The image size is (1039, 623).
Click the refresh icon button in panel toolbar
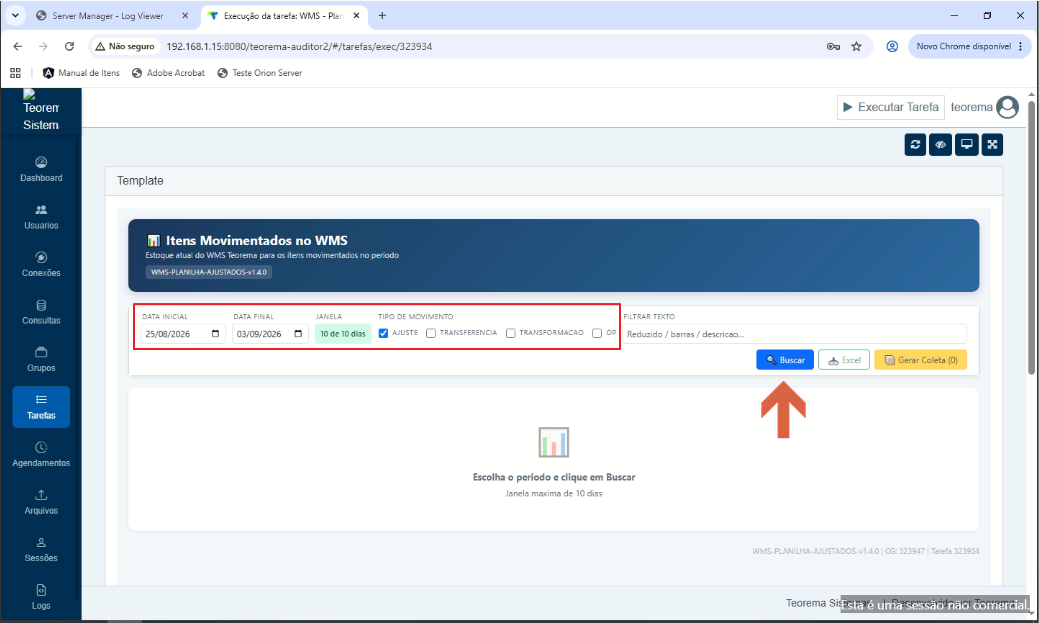(x=915, y=144)
